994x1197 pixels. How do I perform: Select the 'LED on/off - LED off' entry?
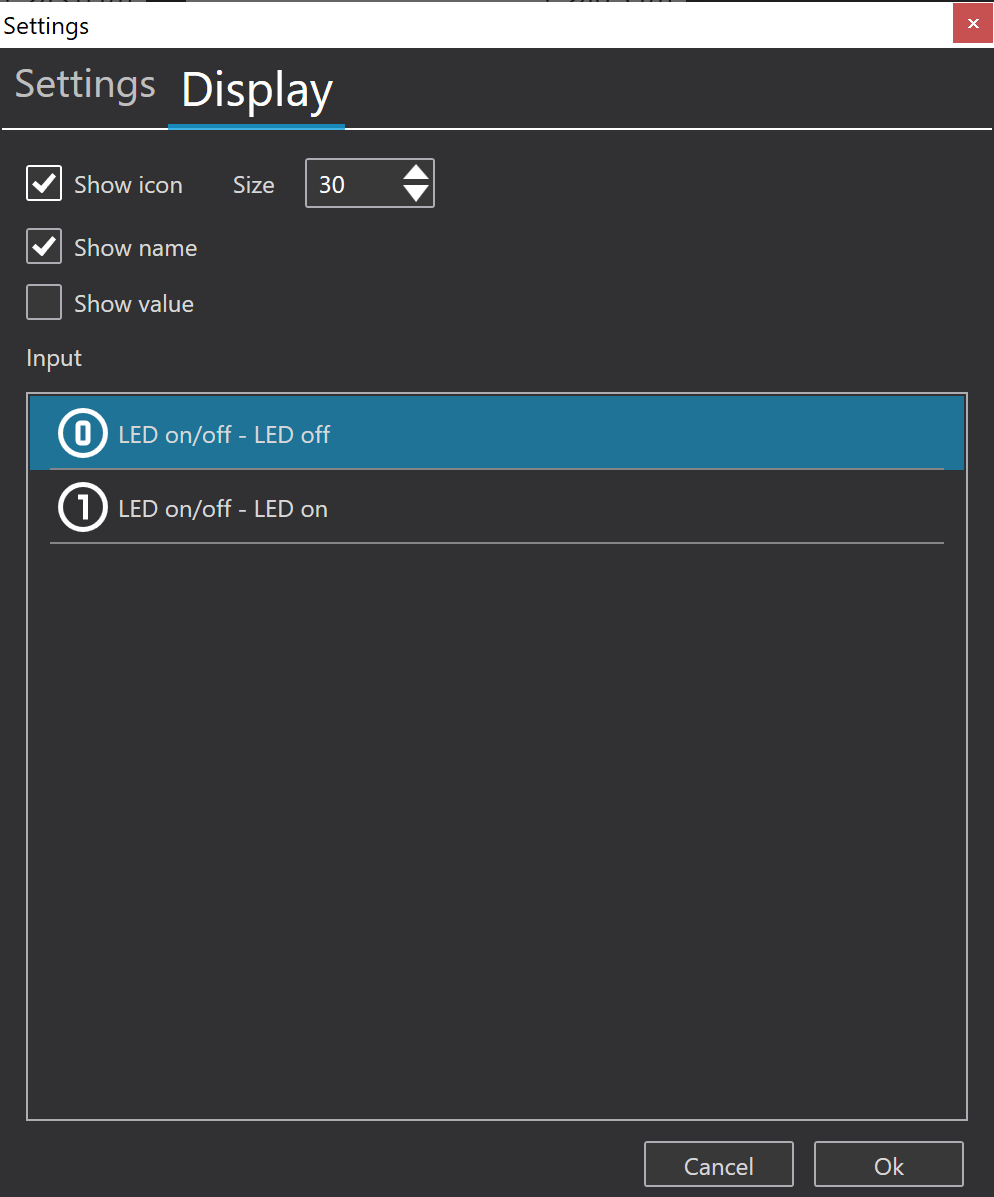point(224,435)
